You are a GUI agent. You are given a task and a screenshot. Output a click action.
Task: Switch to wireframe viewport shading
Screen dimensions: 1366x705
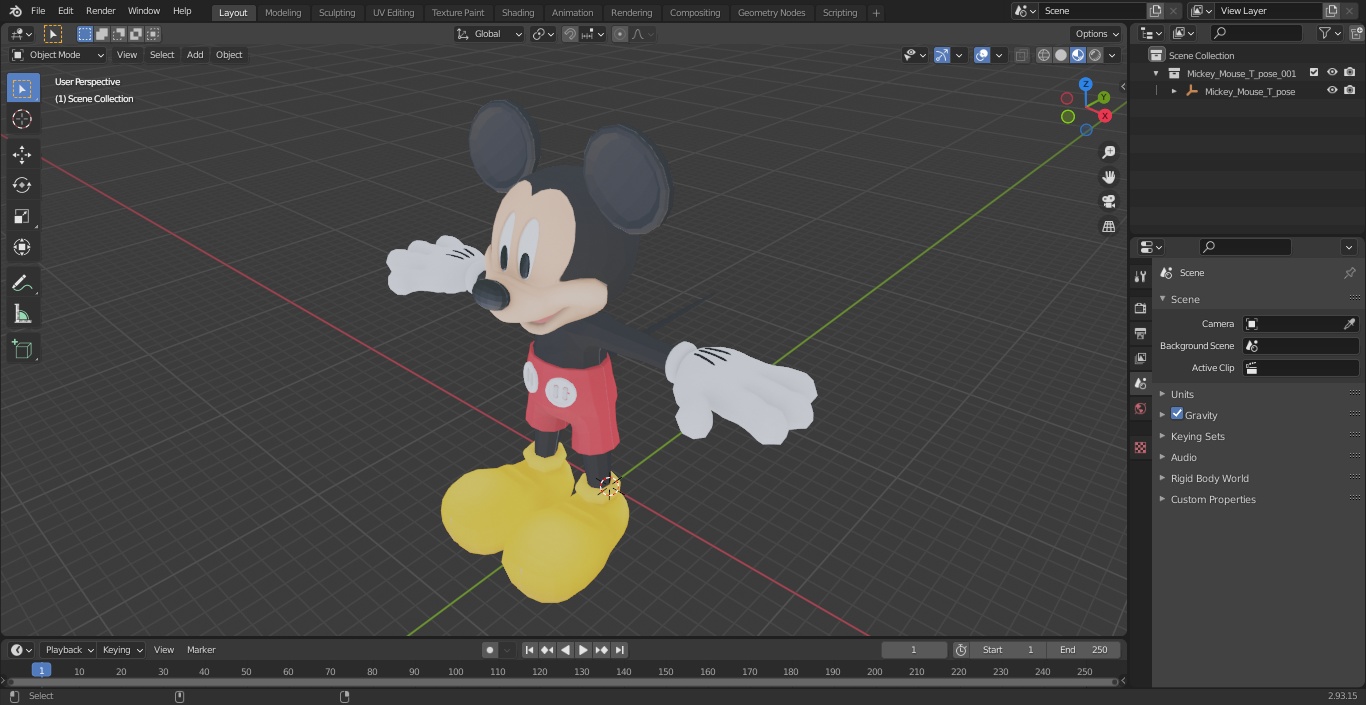(1044, 55)
